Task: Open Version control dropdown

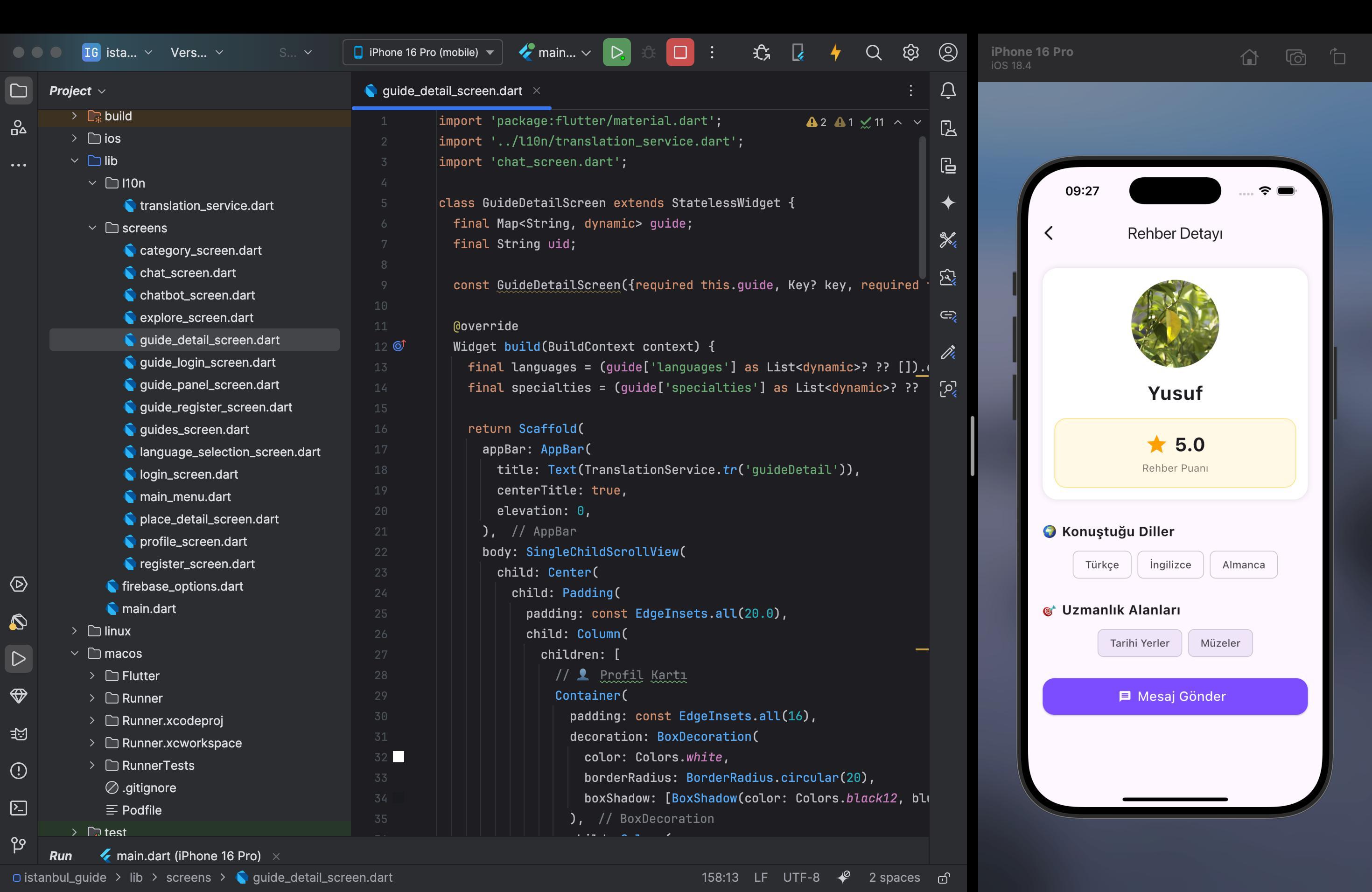Action: (x=196, y=52)
